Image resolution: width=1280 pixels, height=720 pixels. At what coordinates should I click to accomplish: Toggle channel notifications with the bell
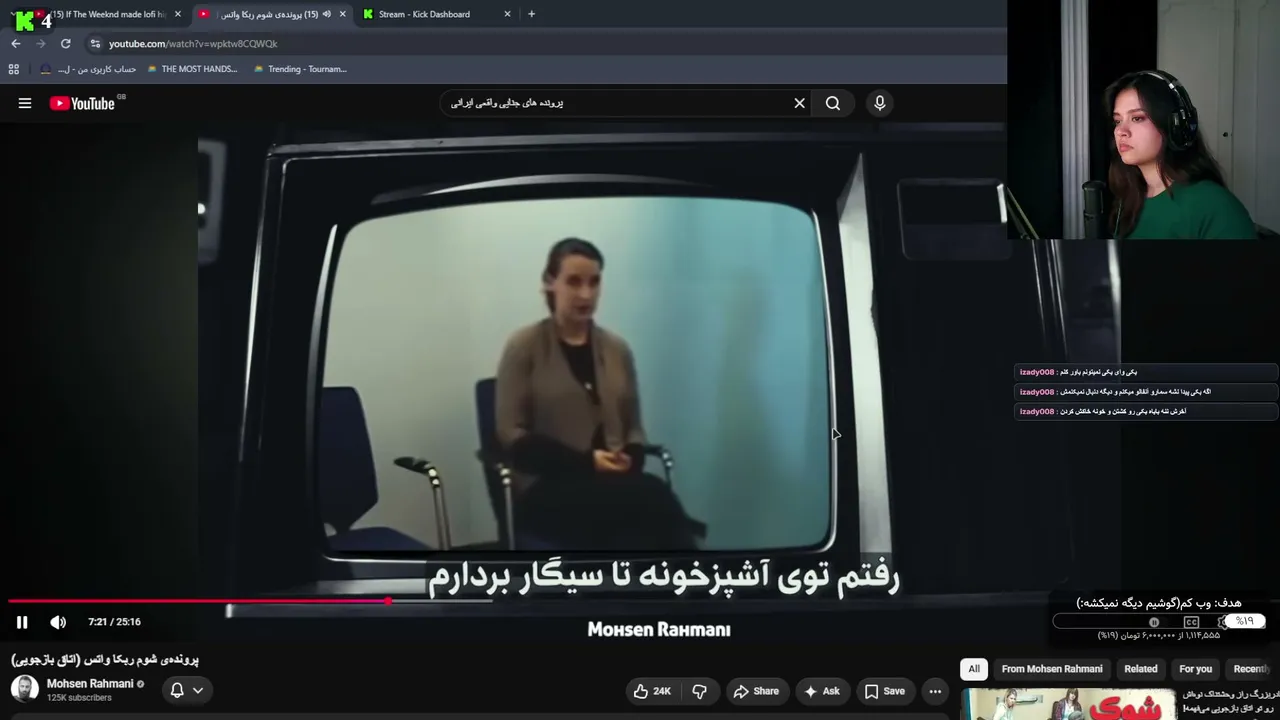coord(177,690)
